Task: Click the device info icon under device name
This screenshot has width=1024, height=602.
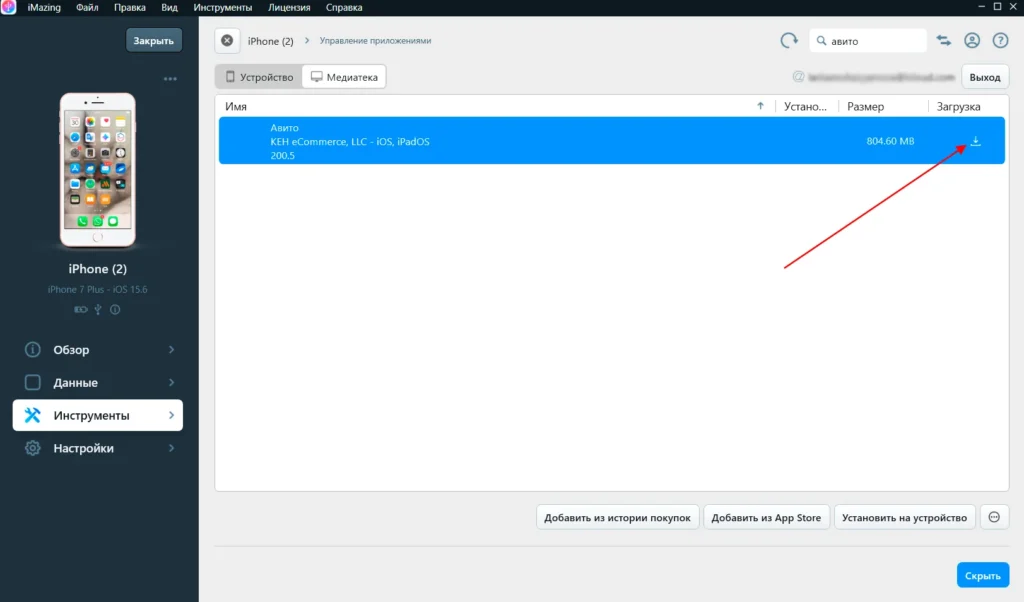Action: tap(115, 309)
